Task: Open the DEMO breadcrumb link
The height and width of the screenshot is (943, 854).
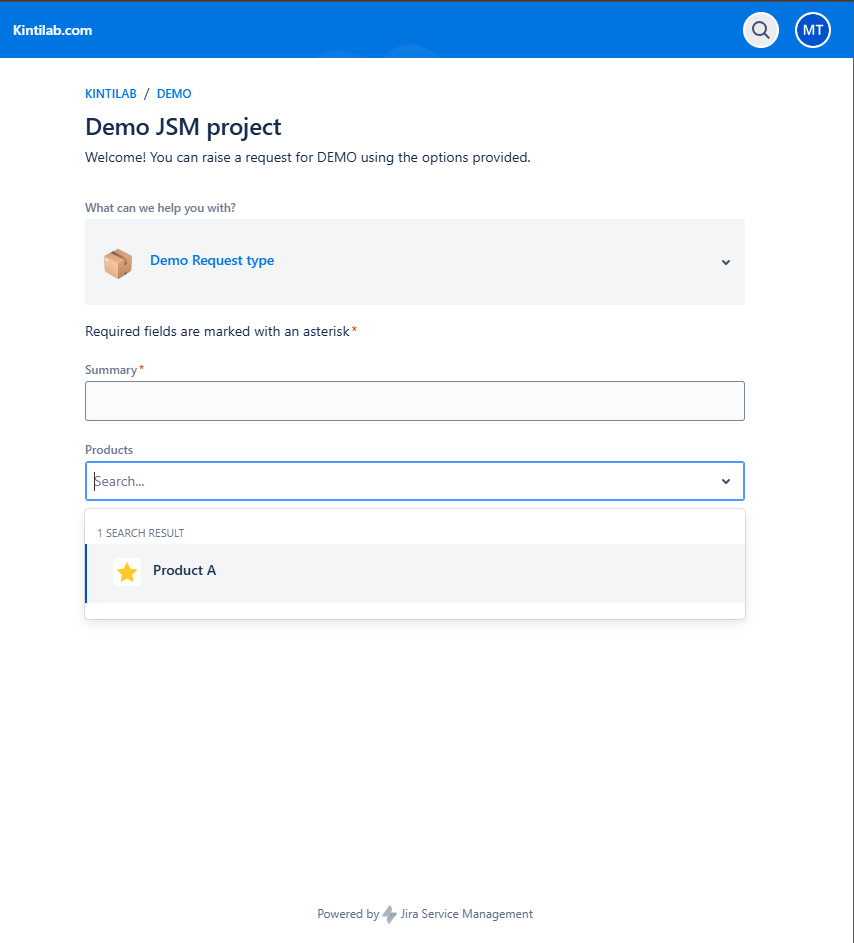Action: (x=174, y=94)
